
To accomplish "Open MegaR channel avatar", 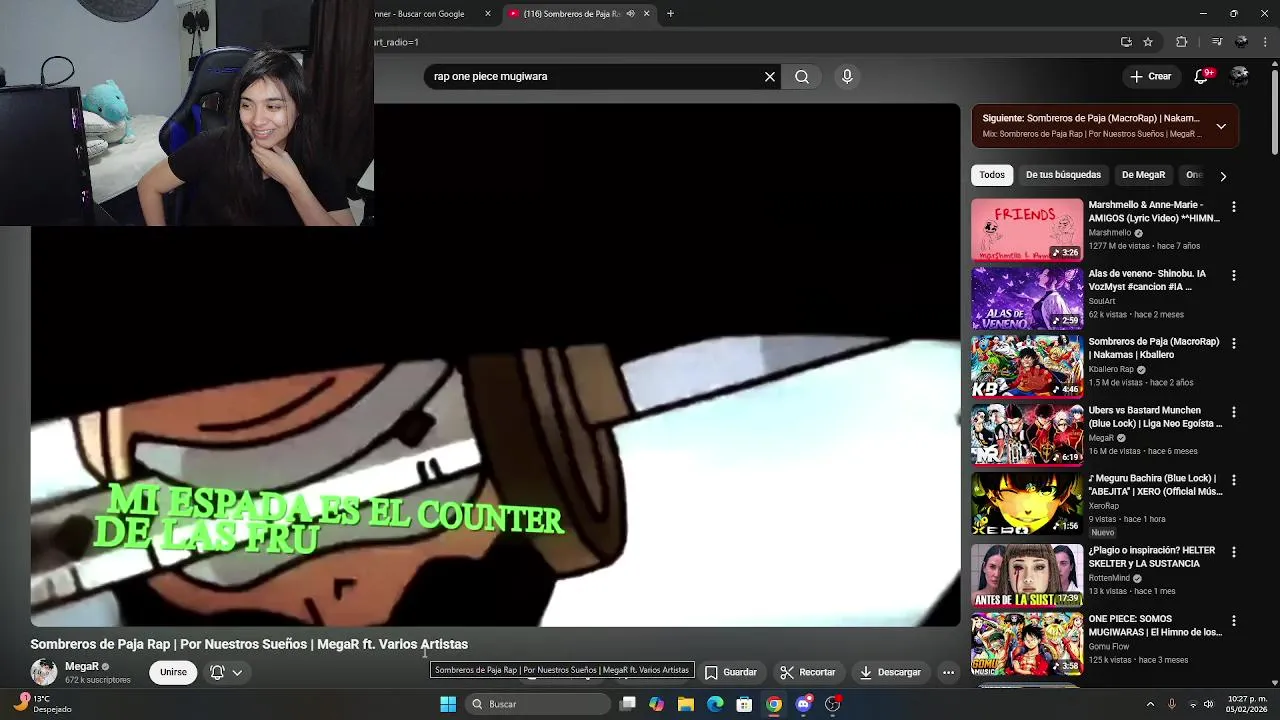I will click(44, 672).
